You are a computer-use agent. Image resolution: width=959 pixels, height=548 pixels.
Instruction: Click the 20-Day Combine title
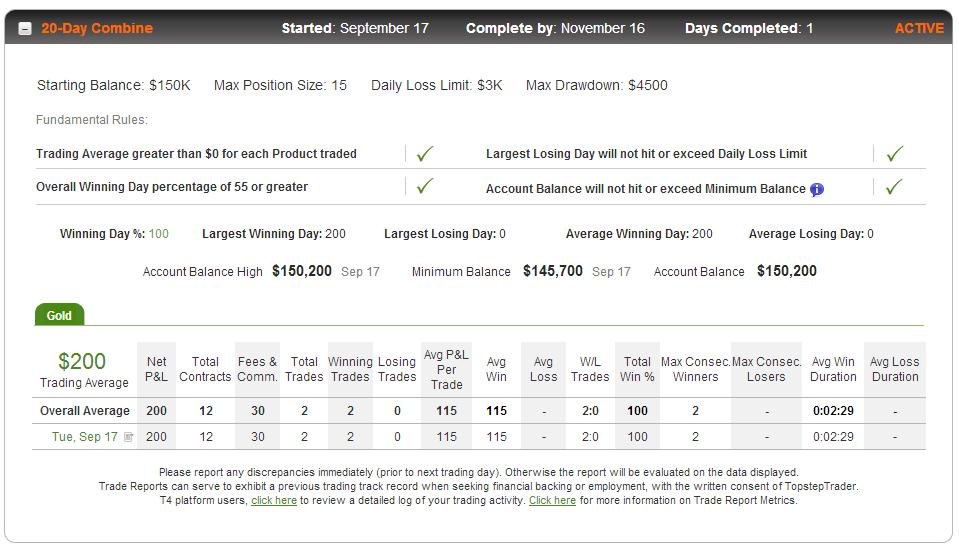pos(97,28)
